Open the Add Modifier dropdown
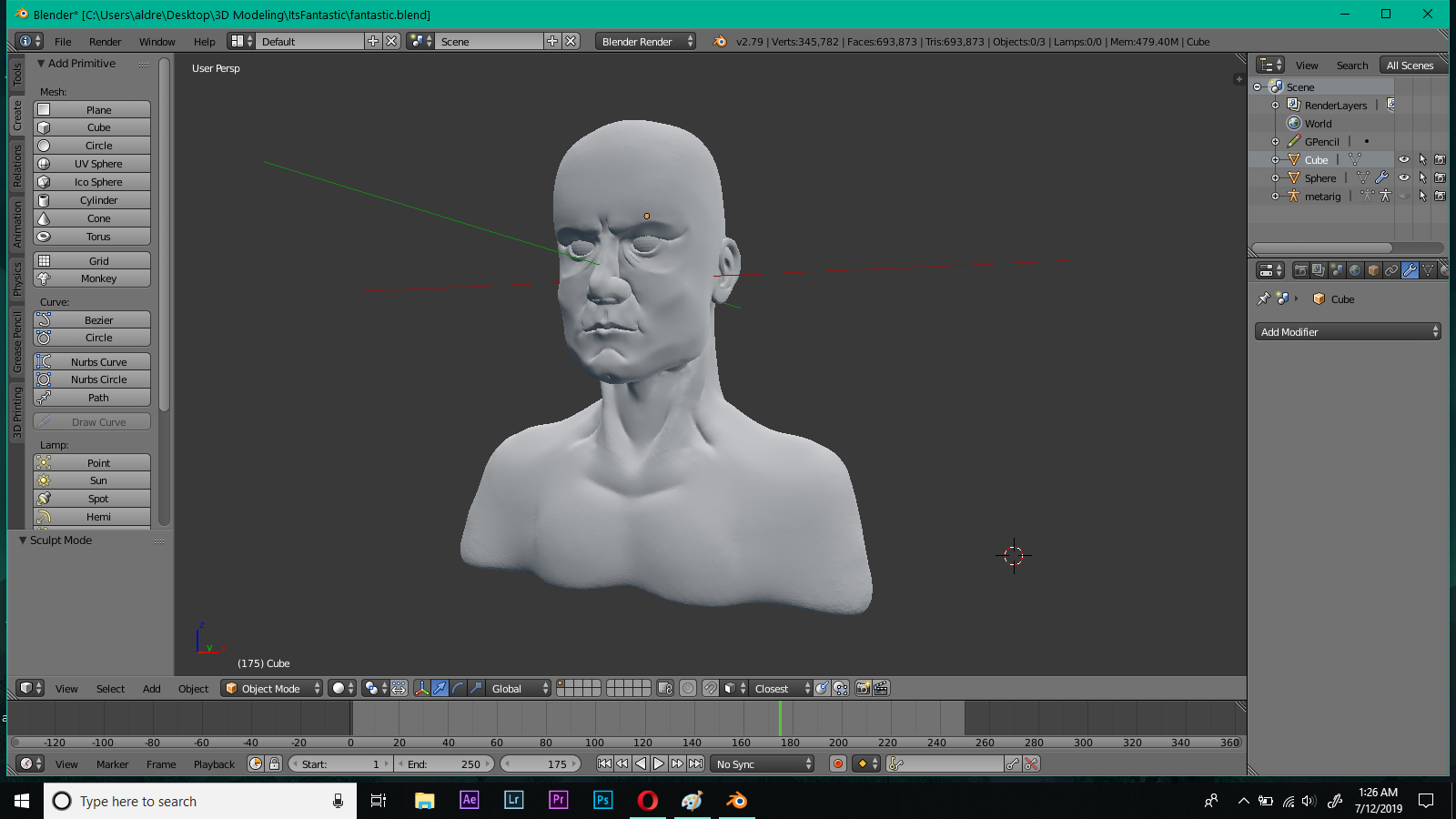This screenshot has width=1456, height=819. (1348, 331)
